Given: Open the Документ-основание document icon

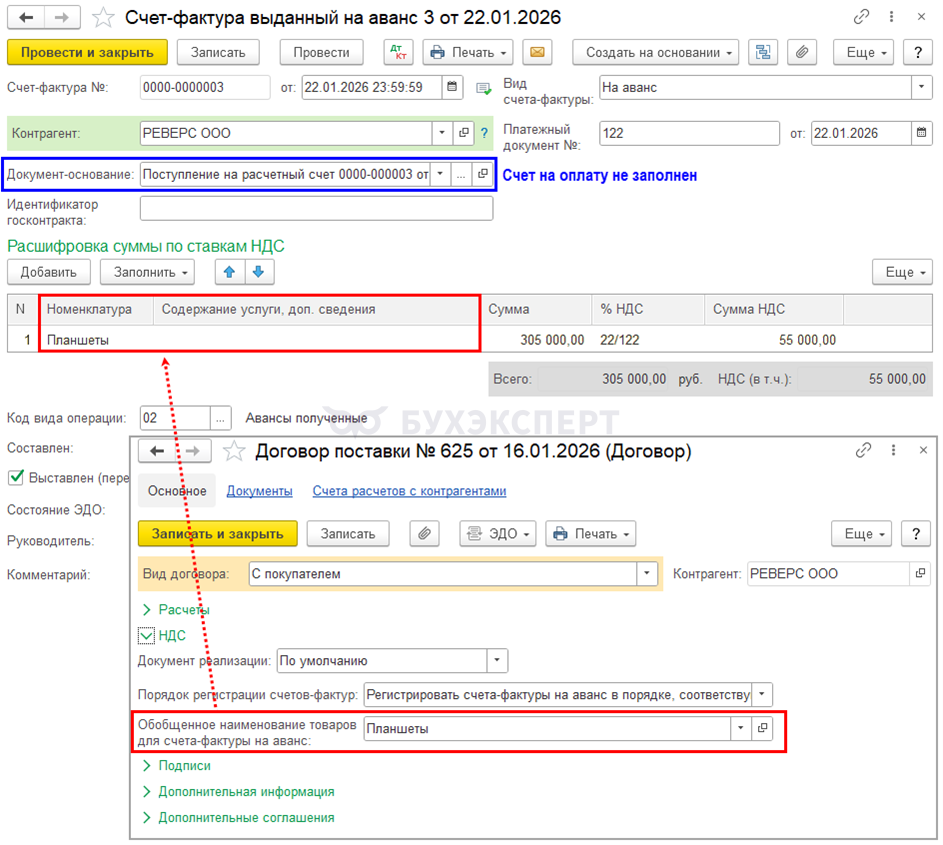Looking at the screenshot, I should pos(482,174).
